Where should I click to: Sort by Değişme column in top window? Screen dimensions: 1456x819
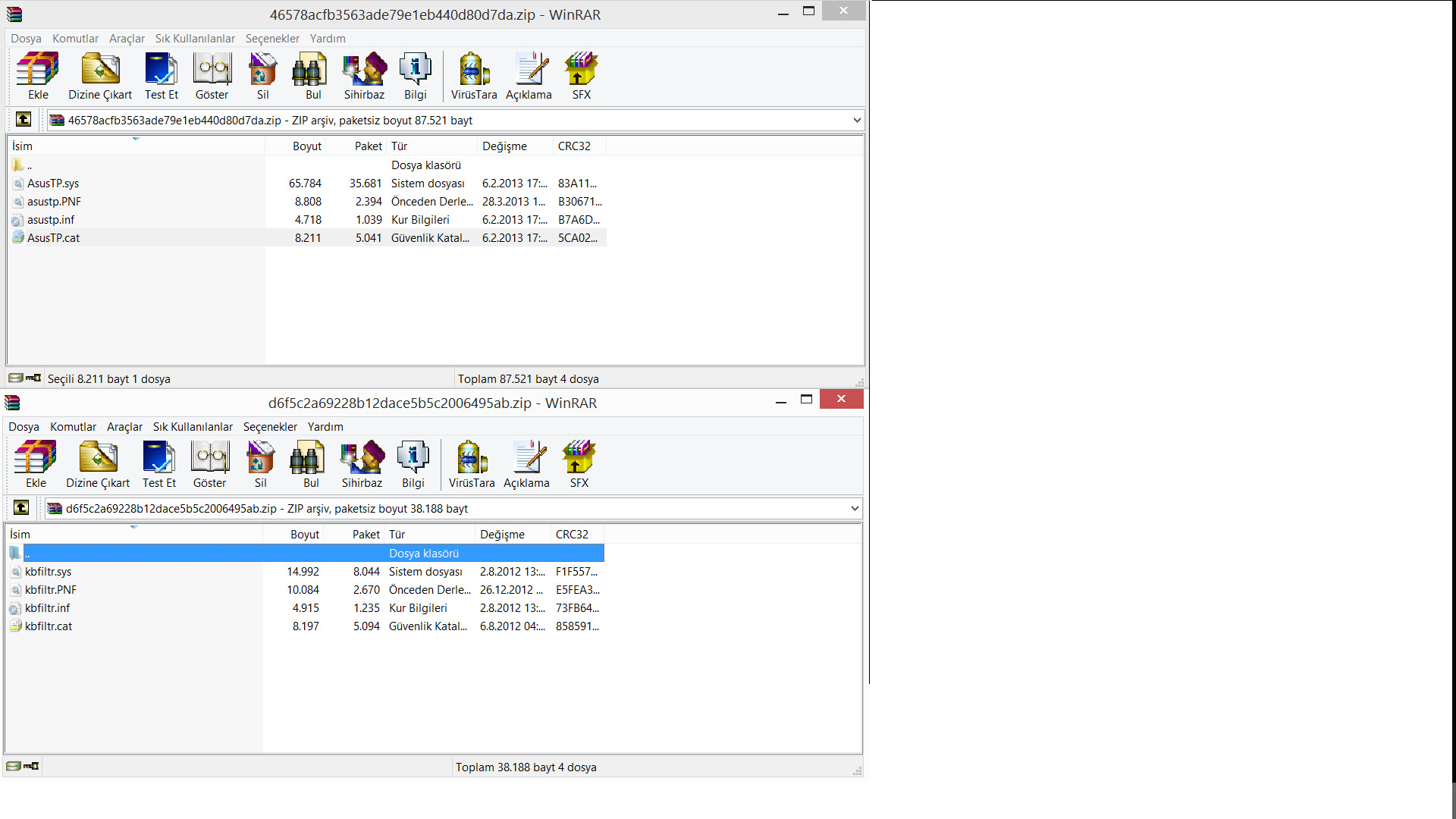(x=516, y=146)
